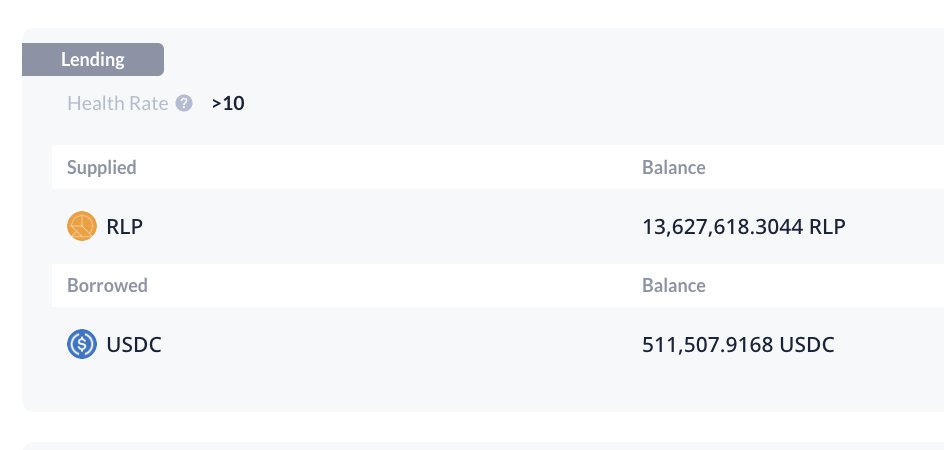Click the Borrowed column header

coord(107,285)
